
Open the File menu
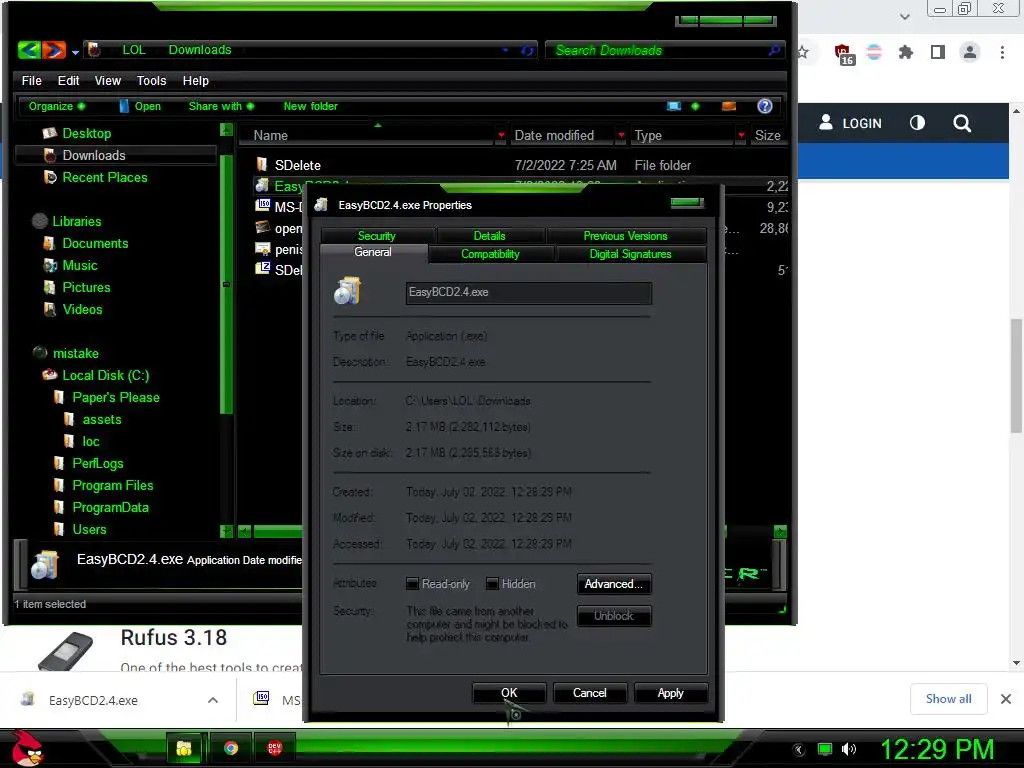[x=31, y=80]
